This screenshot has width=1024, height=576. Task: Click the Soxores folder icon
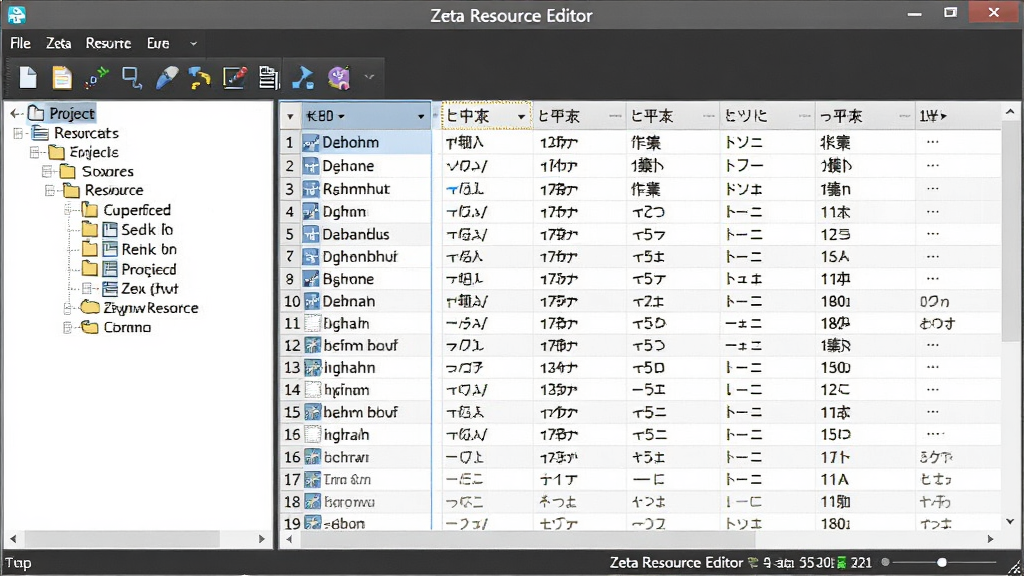(x=68, y=172)
